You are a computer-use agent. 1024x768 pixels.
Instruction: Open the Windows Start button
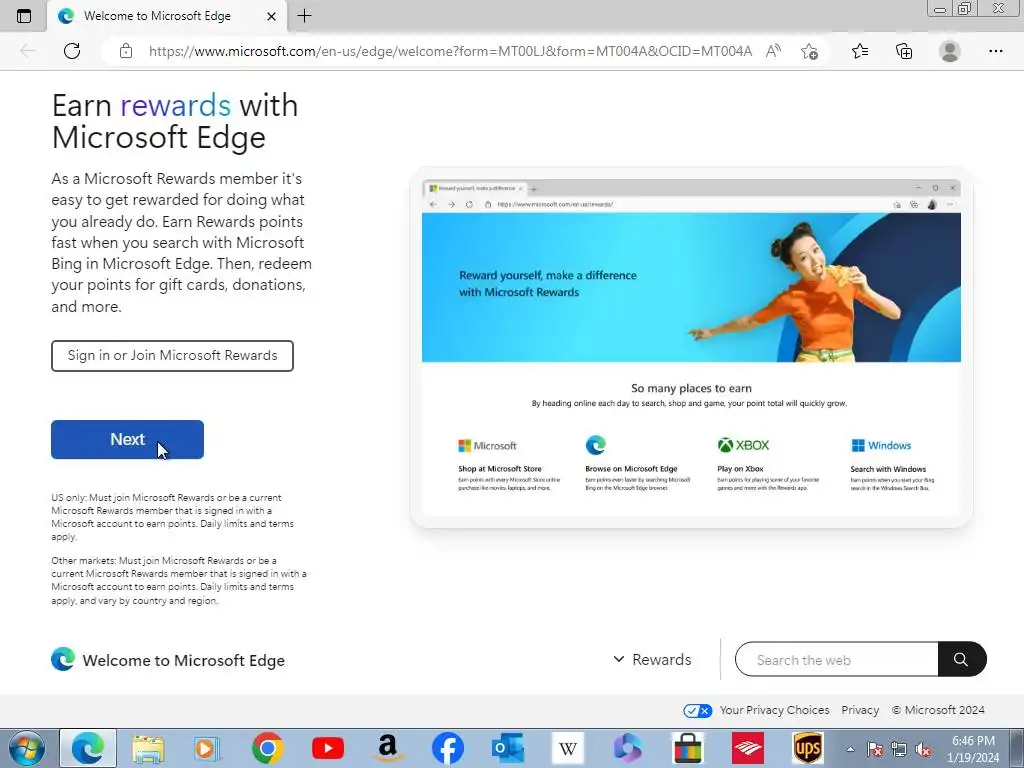(x=26, y=748)
